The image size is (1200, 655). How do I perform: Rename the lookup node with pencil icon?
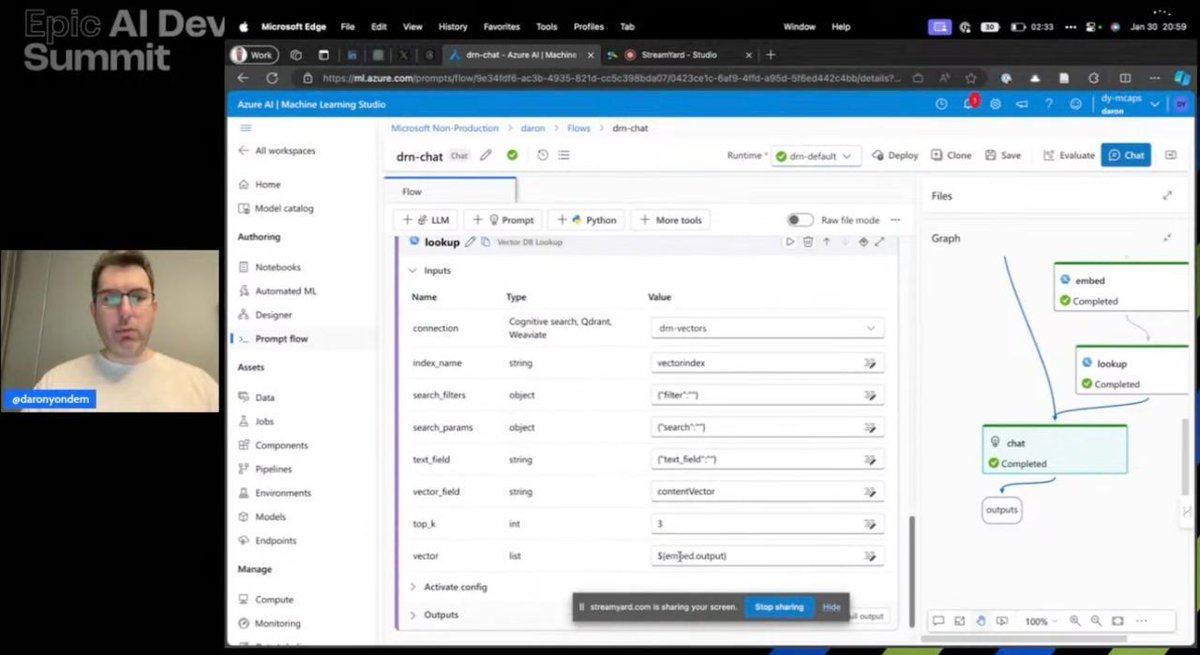tap(470, 242)
